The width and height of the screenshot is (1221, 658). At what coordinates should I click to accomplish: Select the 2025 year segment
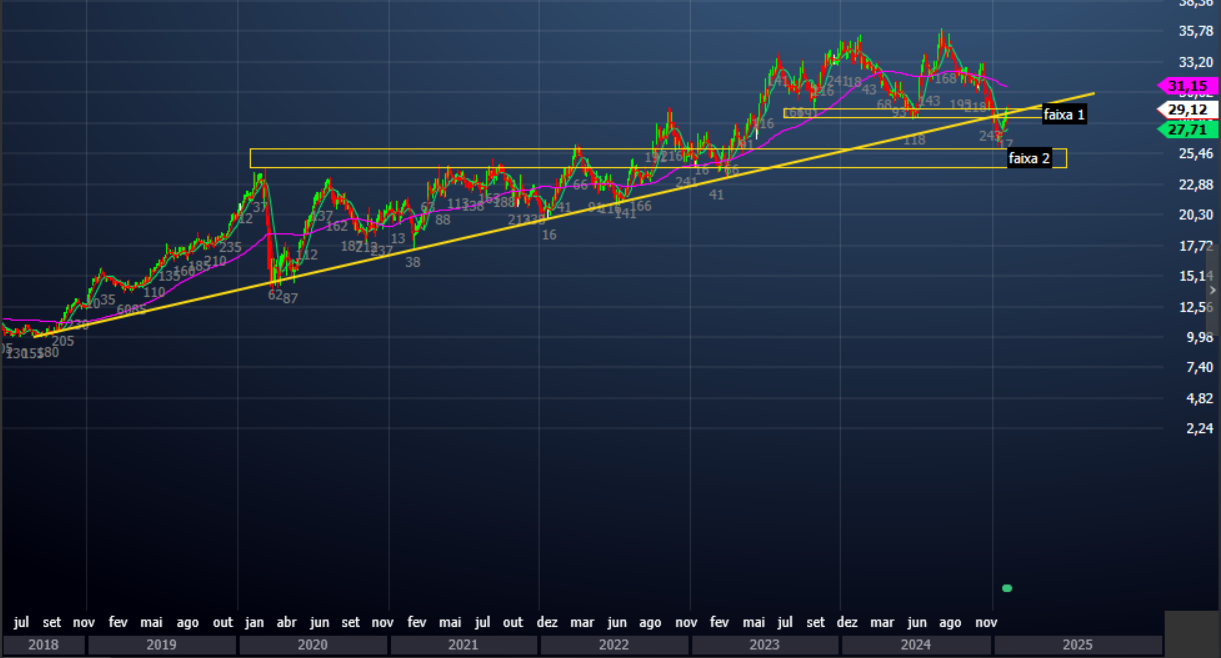click(x=1077, y=645)
